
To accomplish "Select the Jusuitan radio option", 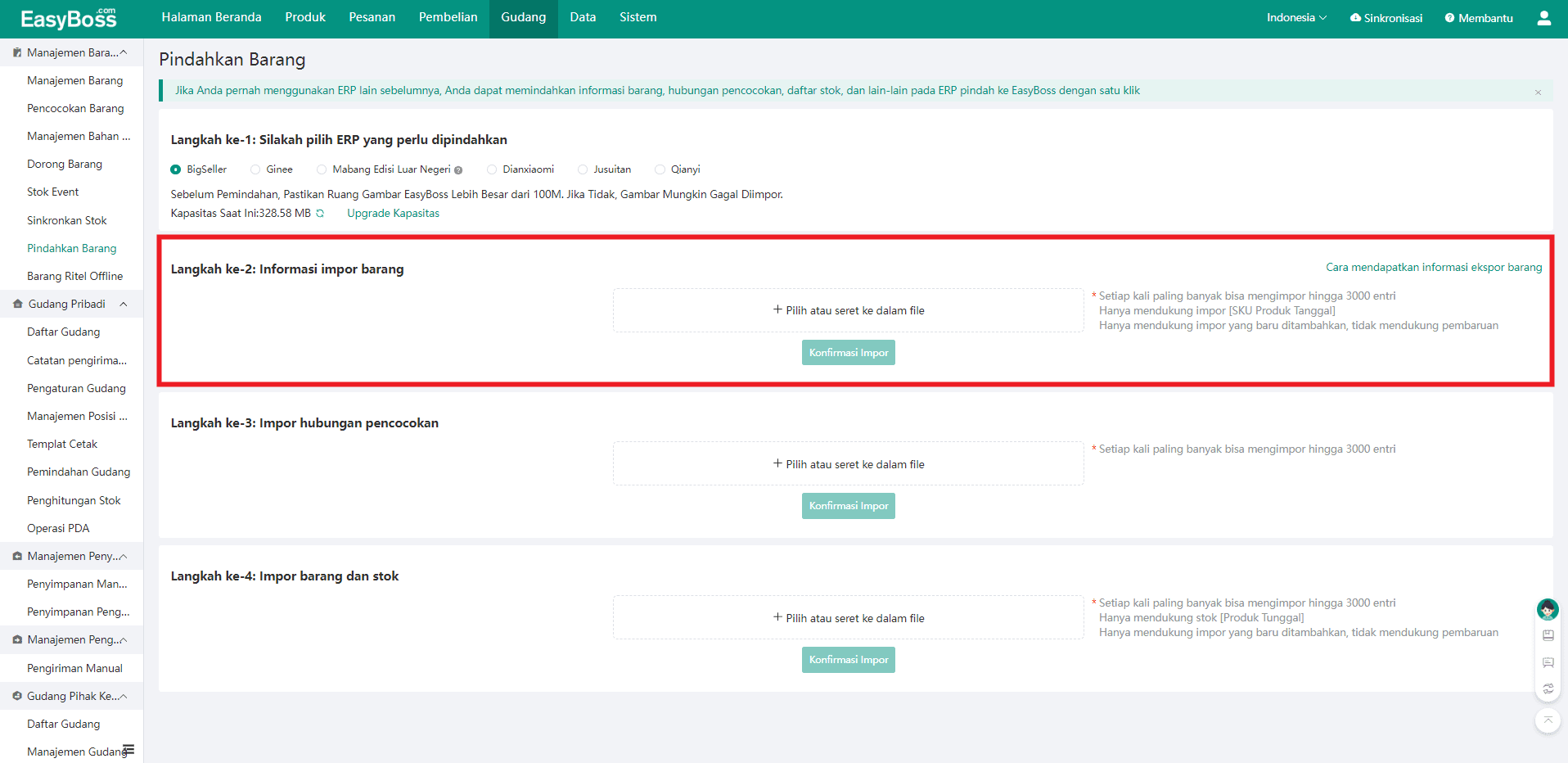I will [x=583, y=169].
